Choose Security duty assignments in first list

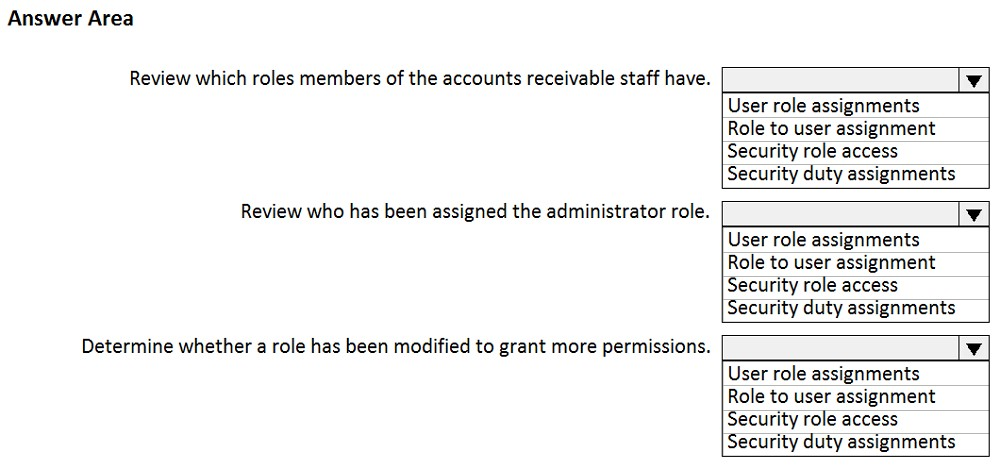pos(855,175)
